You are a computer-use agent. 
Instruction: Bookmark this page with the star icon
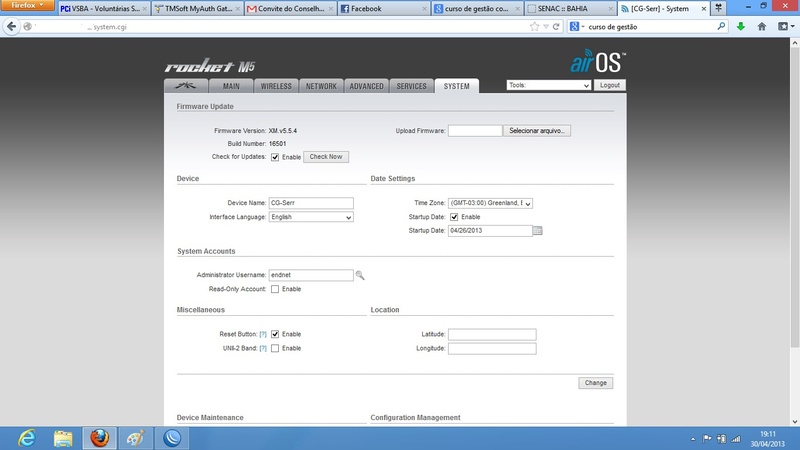pyautogui.click(x=534, y=27)
